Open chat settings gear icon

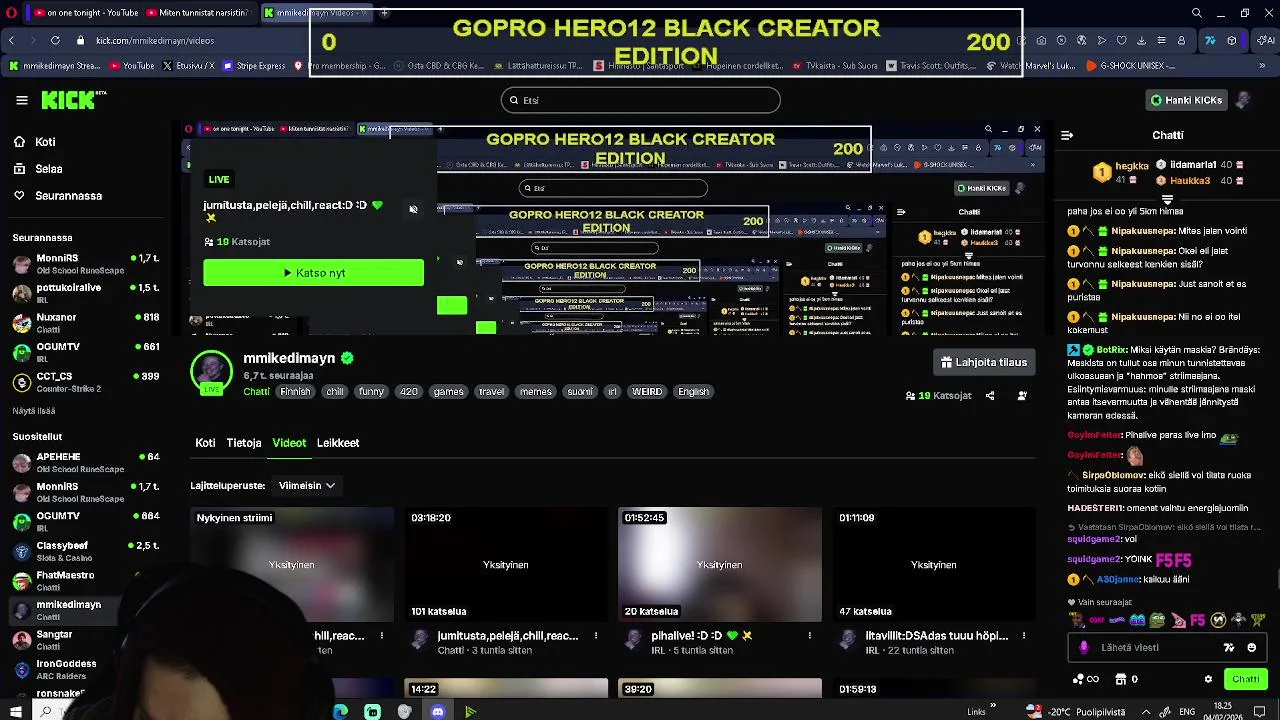(1208, 679)
